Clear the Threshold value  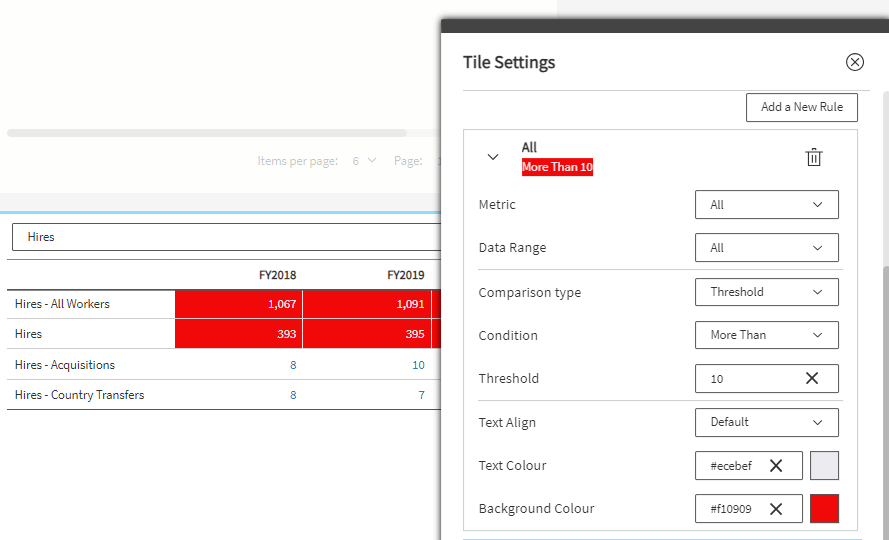pyautogui.click(x=812, y=379)
